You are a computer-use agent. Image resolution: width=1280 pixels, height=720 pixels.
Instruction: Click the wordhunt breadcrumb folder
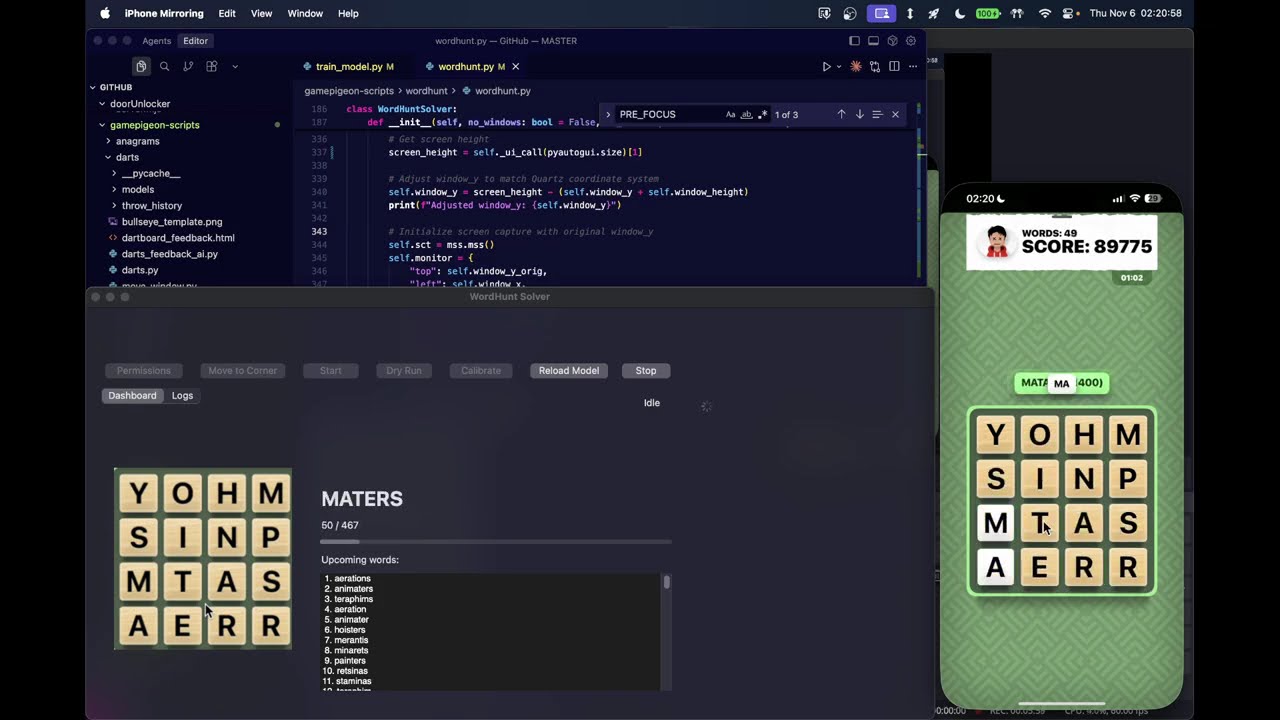[x=426, y=91]
